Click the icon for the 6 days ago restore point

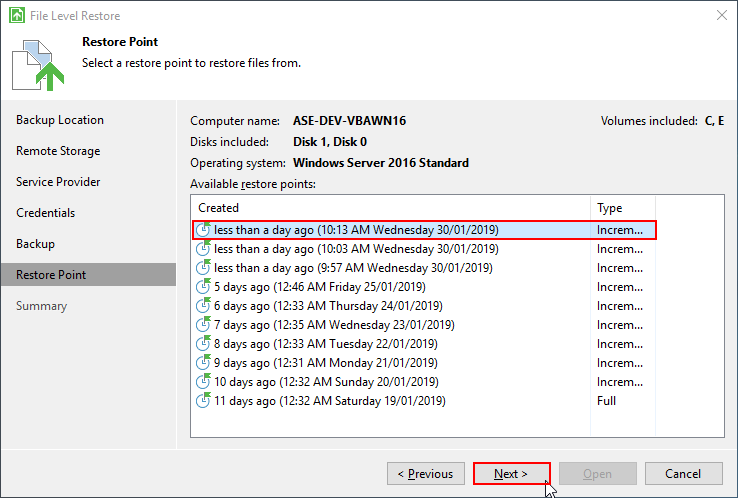click(x=204, y=306)
